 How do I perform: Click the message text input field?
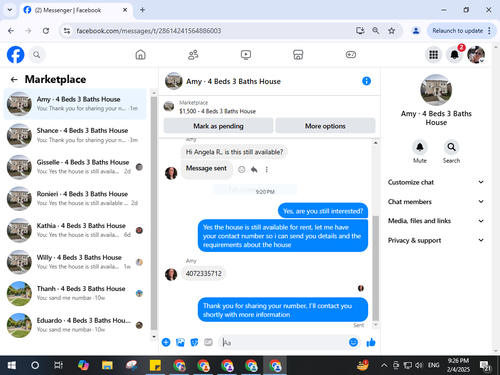coord(283,342)
